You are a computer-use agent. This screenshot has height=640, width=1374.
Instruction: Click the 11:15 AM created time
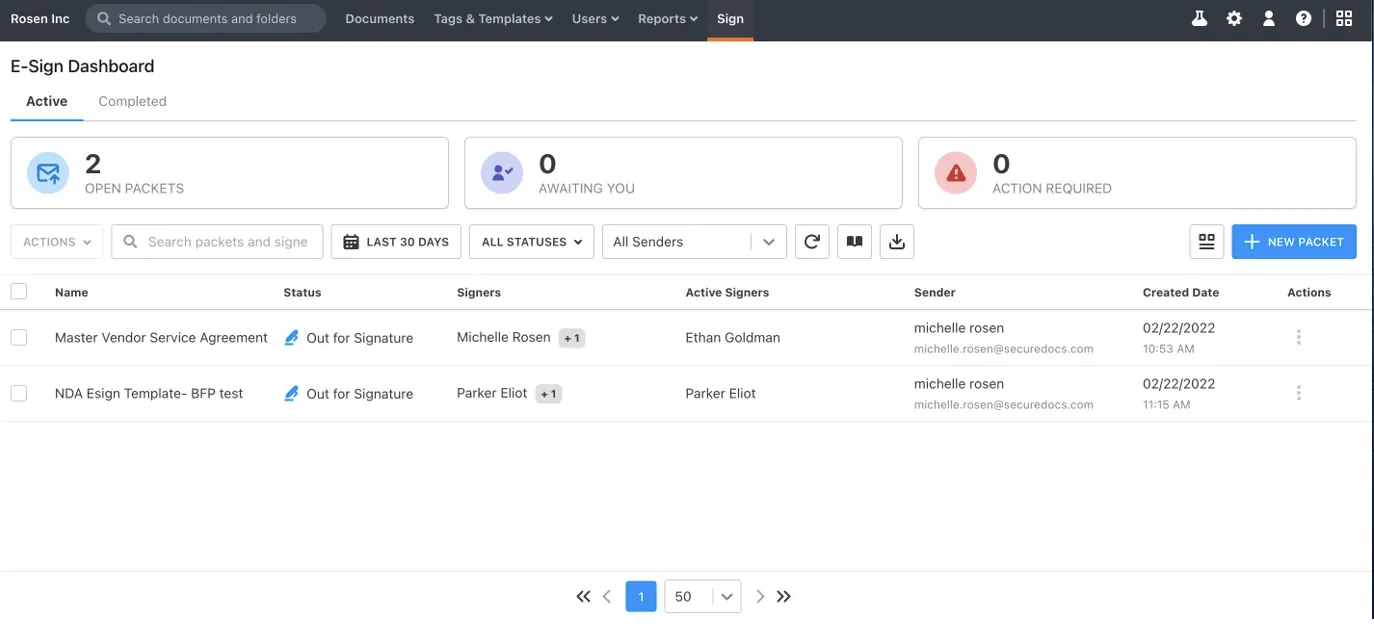[1167, 405]
